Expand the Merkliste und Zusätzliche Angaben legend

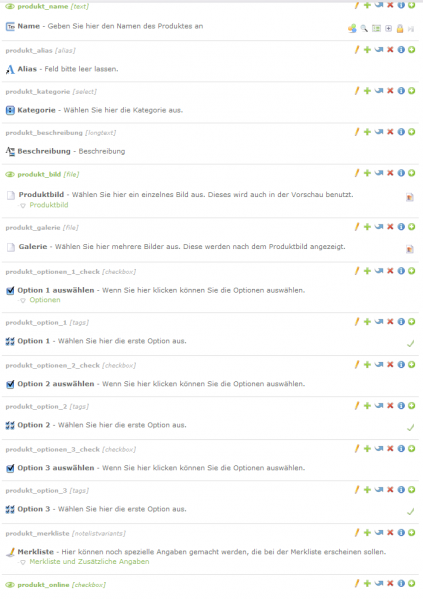tap(89, 562)
